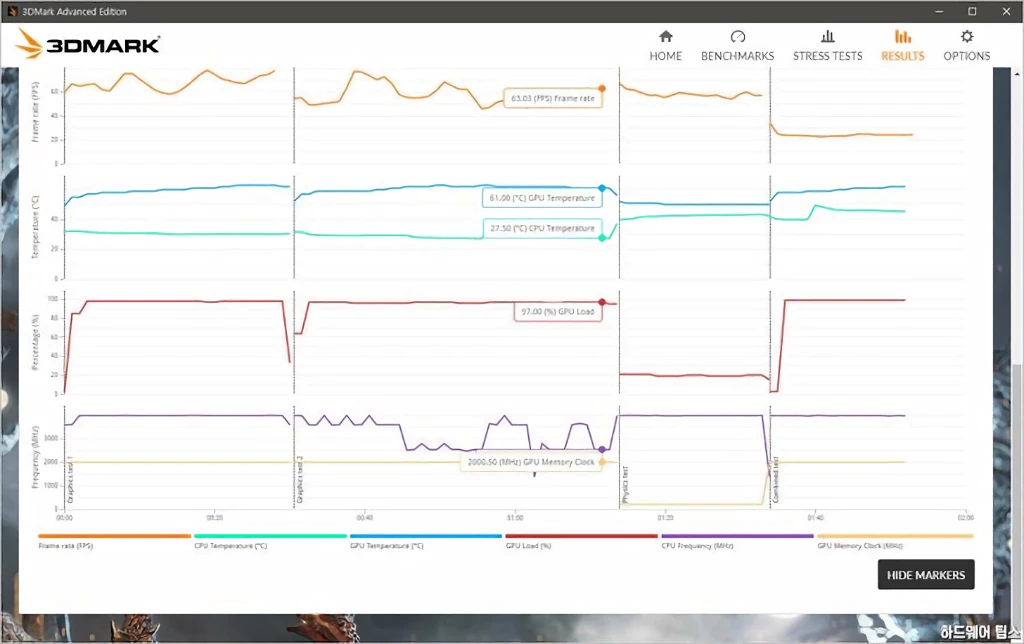1024x644 pixels.
Task: Select the Results bar-chart icon
Action: 903,37
